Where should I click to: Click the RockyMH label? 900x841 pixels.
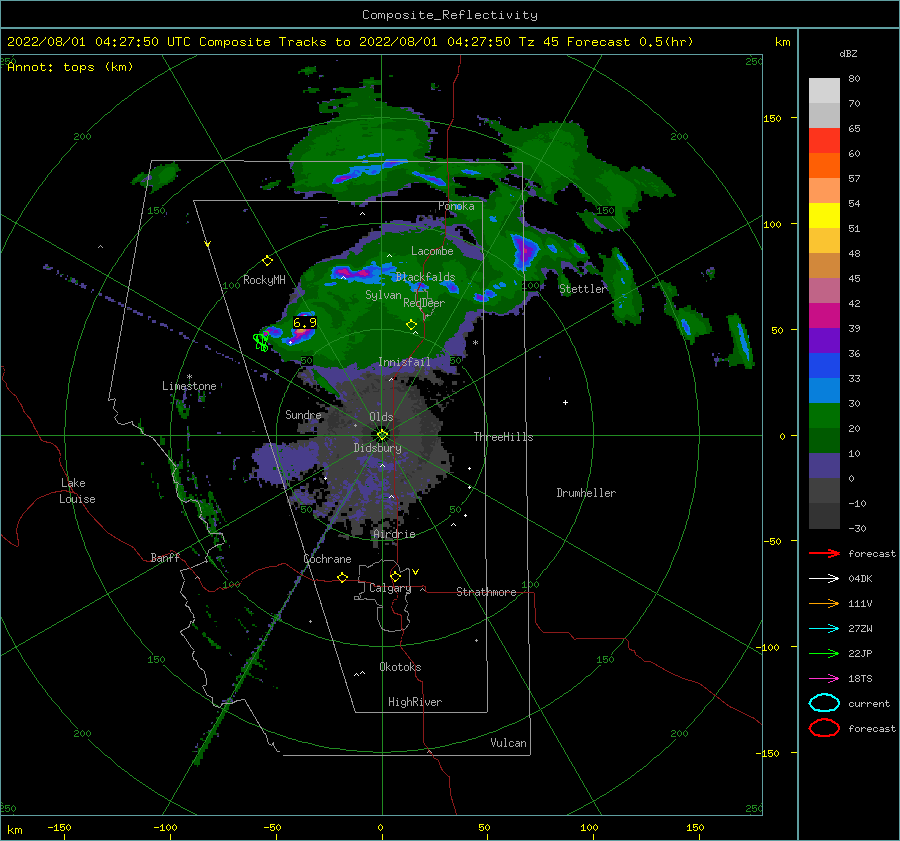(x=264, y=280)
